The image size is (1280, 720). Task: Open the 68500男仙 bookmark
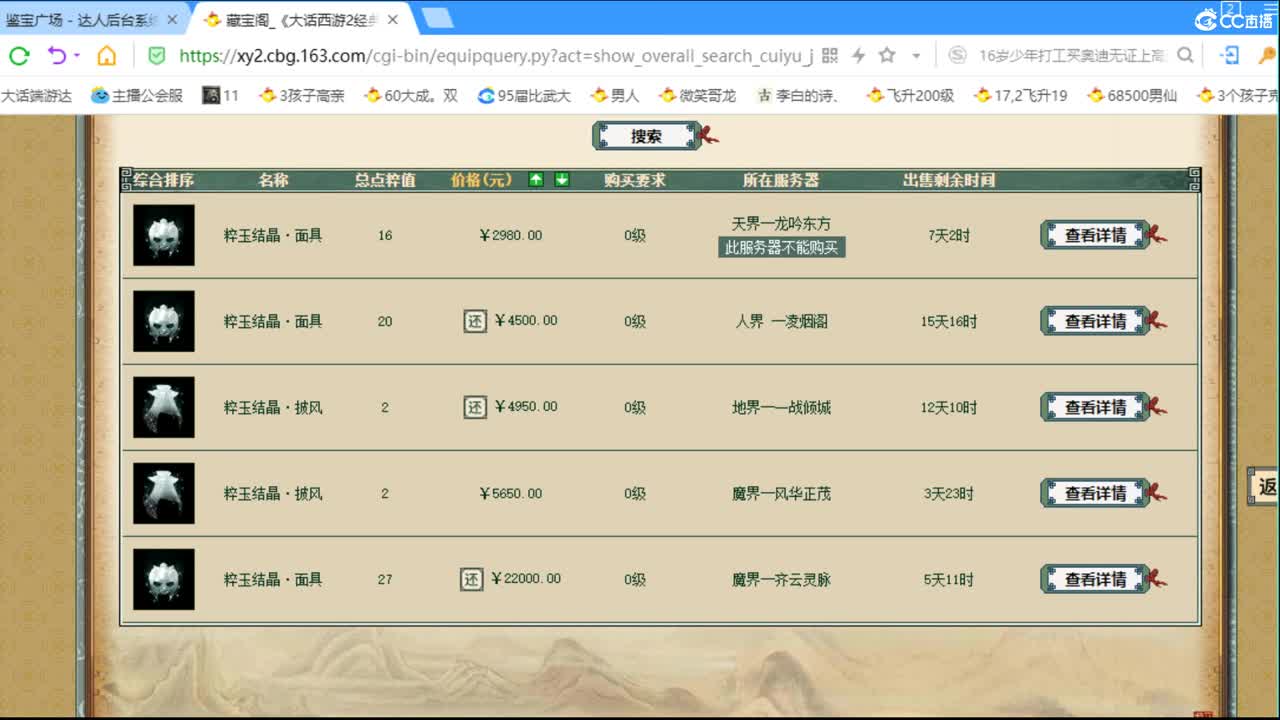pyautogui.click(x=1132, y=96)
